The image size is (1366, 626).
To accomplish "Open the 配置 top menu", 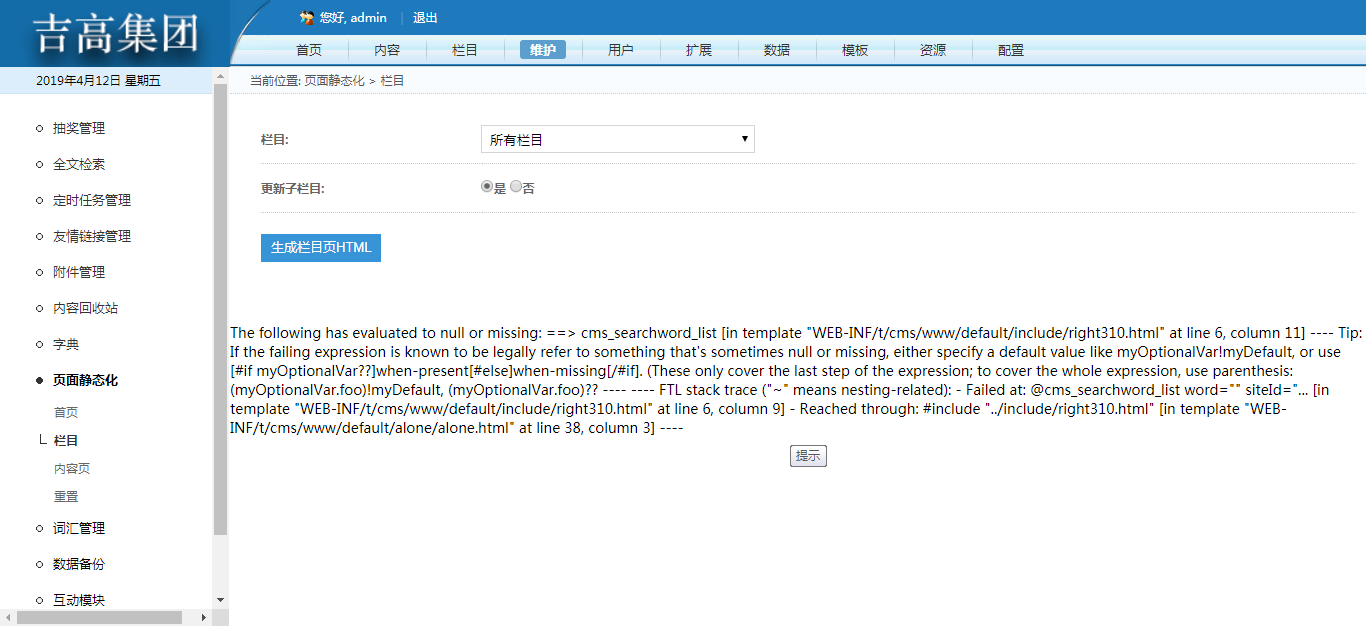I will (1011, 50).
